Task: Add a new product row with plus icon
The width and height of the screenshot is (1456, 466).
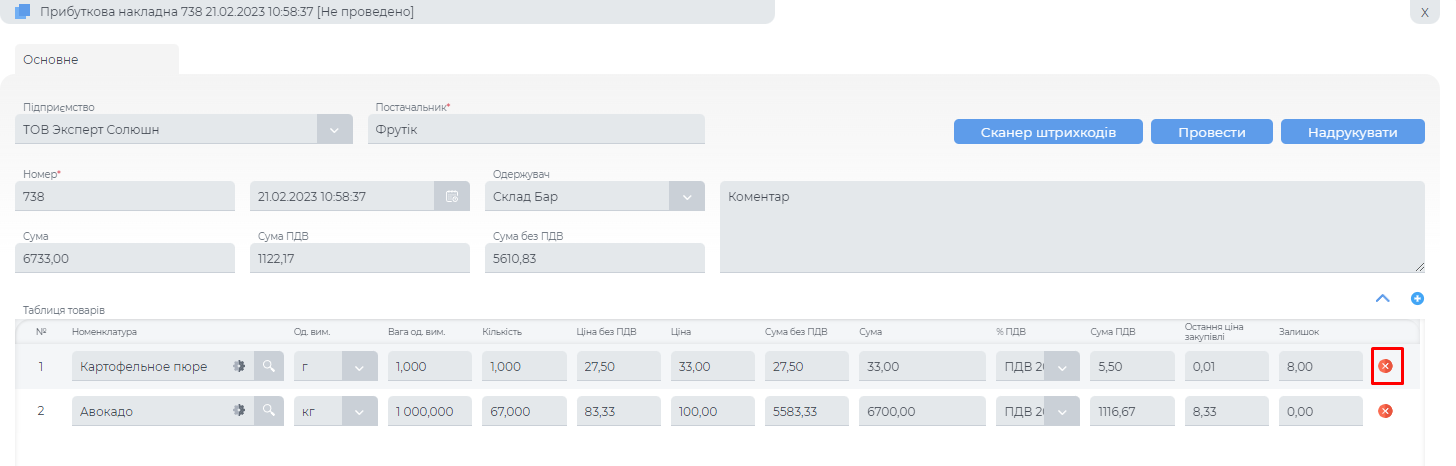Action: pos(1417,298)
